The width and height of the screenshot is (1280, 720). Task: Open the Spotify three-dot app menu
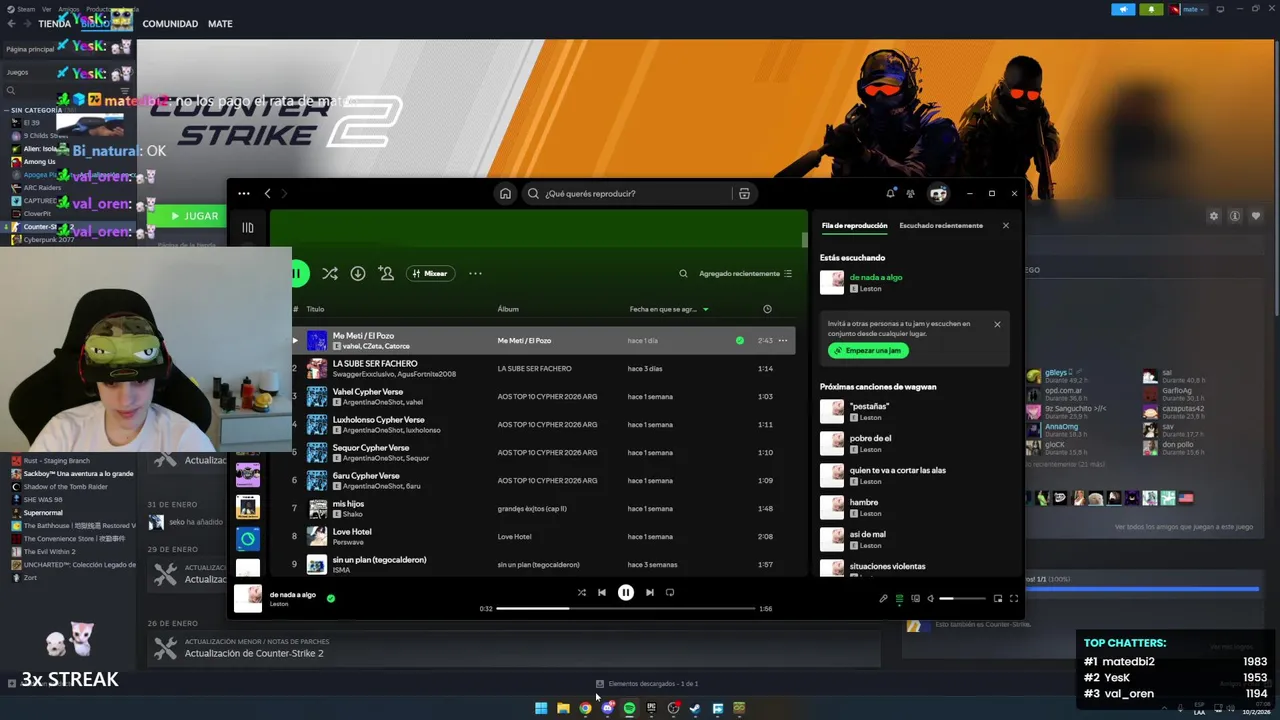[x=244, y=194]
